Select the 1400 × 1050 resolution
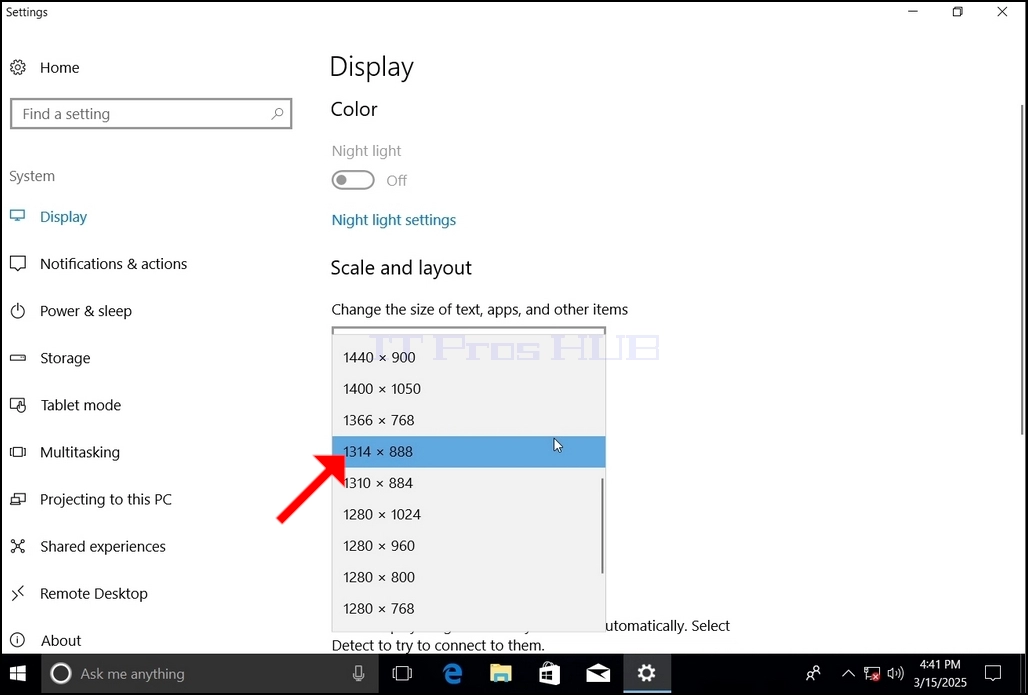The width and height of the screenshot is (1028, 695). click(x=469, y=389)
